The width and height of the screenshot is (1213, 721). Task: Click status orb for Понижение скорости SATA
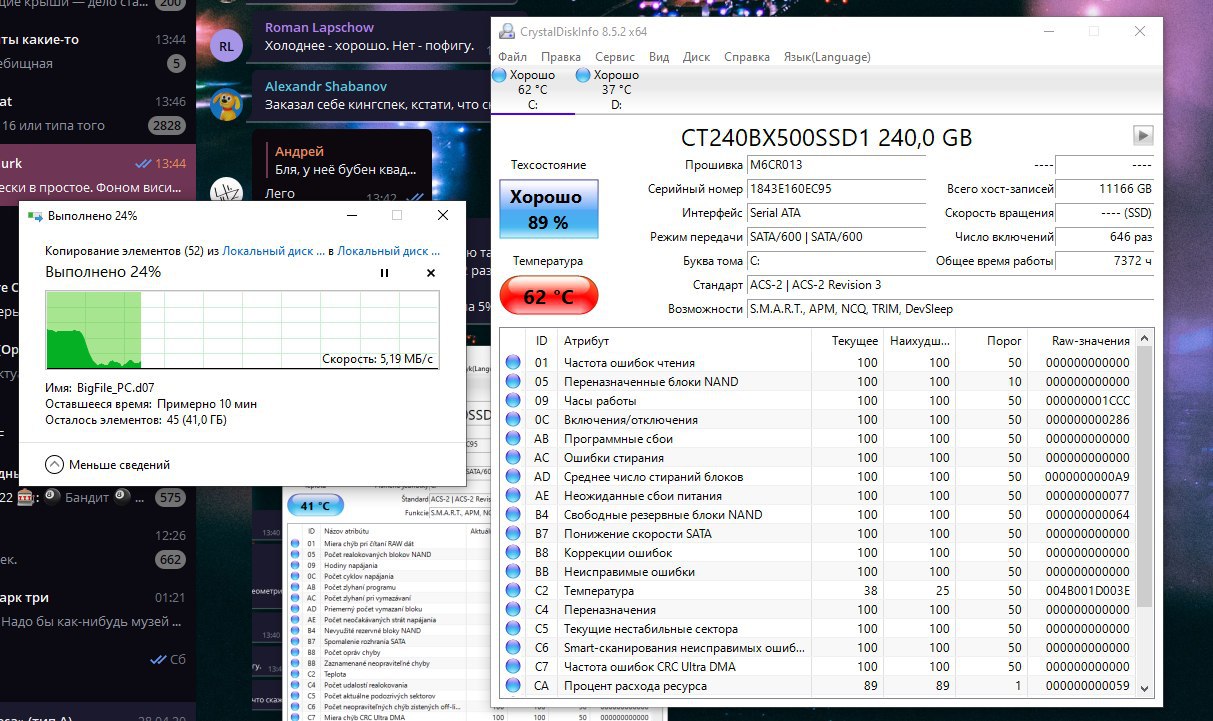pyautogui.click(x=513, y=534)
